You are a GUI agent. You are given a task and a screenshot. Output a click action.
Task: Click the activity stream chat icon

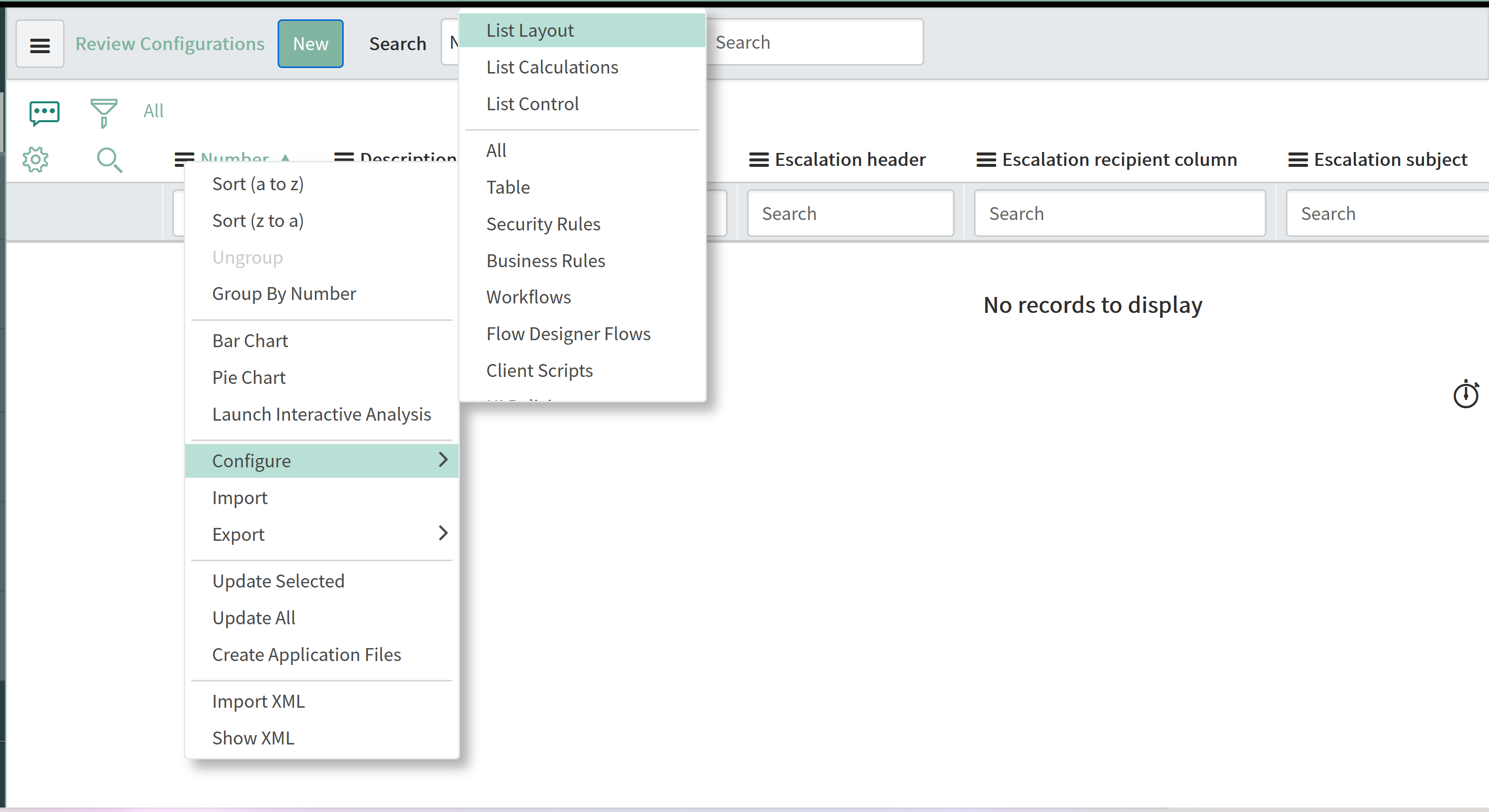coord(45,112)
